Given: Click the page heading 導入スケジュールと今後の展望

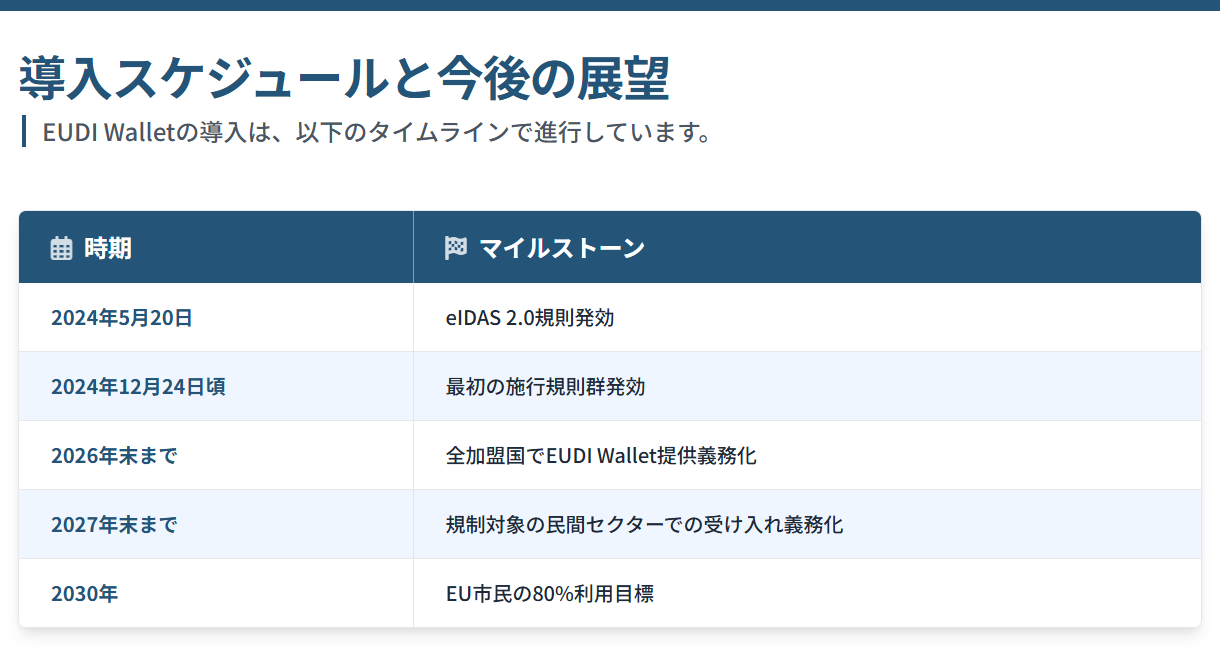Looking at the screenshot, I should [344, 79].
